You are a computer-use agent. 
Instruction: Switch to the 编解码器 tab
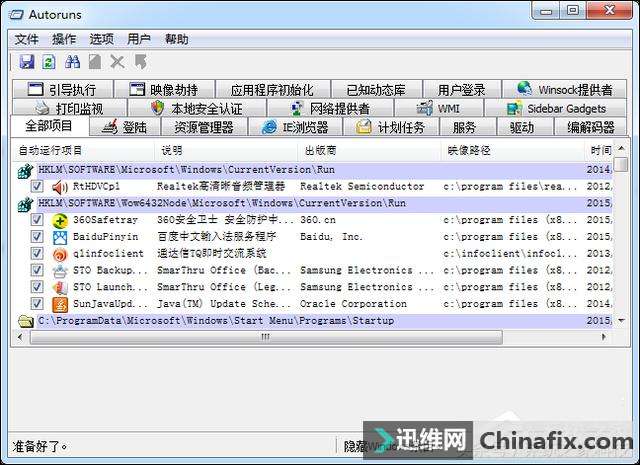click(590, 127)
